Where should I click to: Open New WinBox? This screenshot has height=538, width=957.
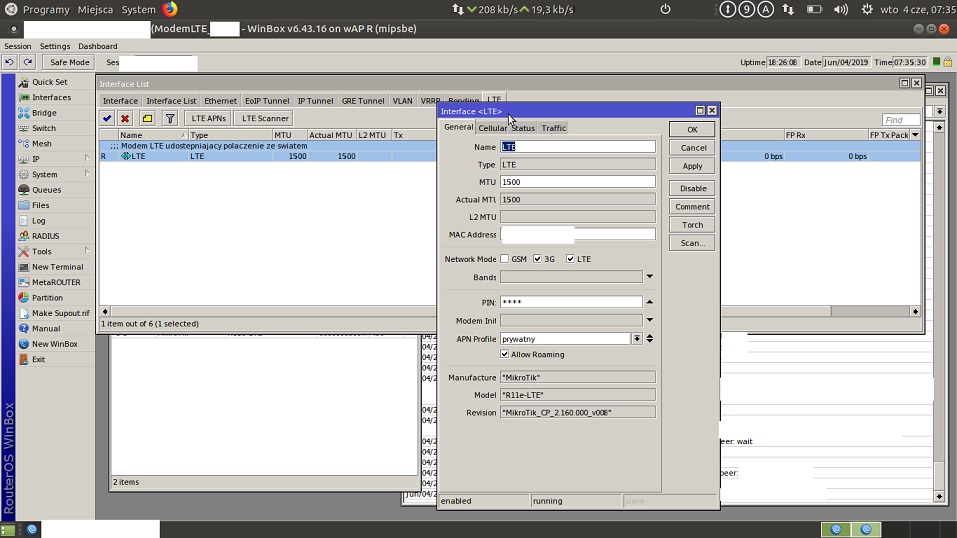[54, 344]
